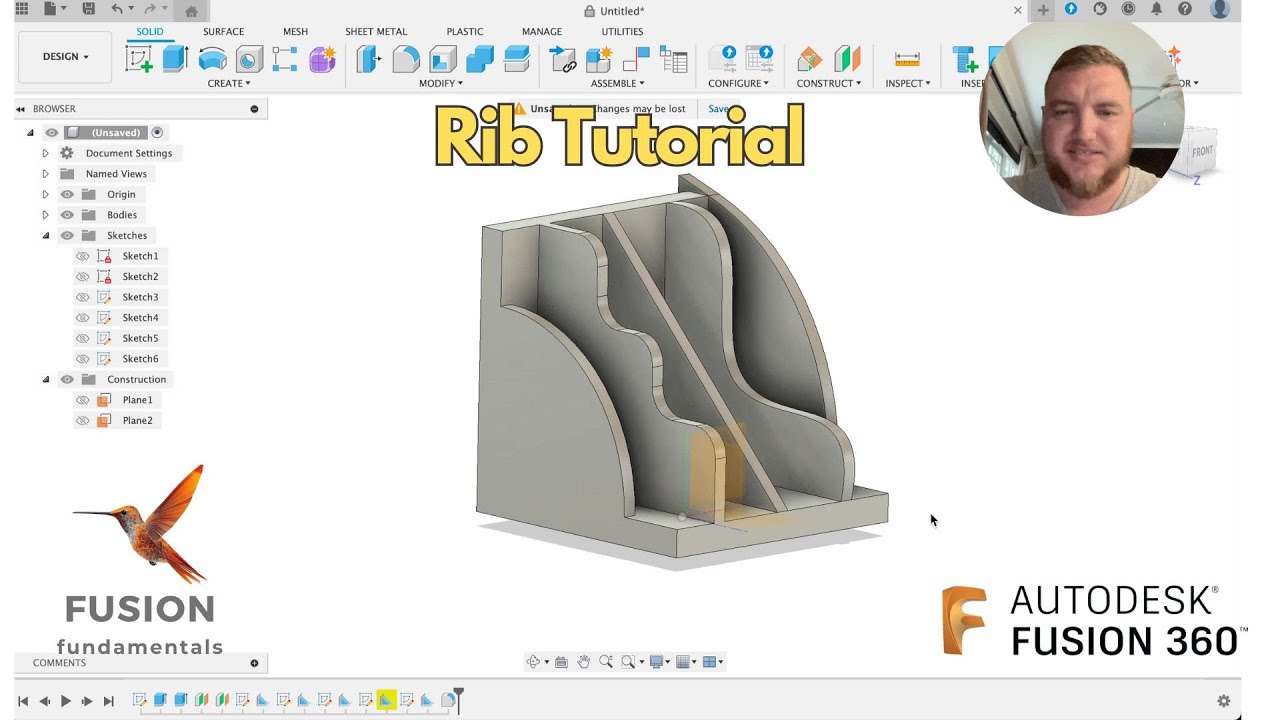Open the CREATE dropdown menu
This screenshot has width=1280, height=720.
[229, 83]
